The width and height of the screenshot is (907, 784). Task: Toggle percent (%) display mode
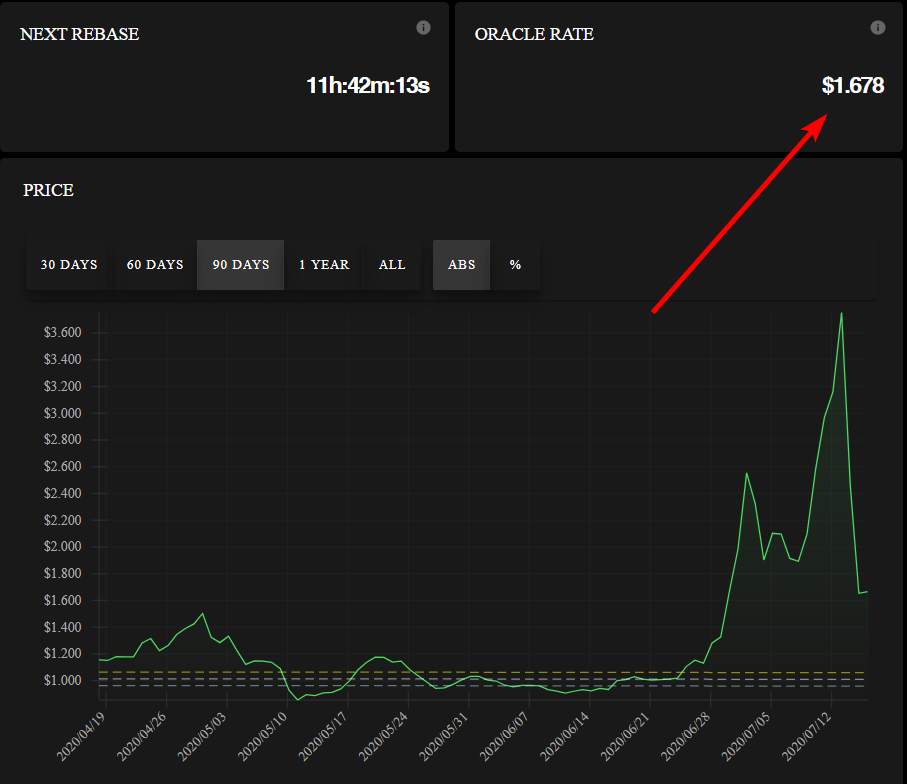(515, 264)
